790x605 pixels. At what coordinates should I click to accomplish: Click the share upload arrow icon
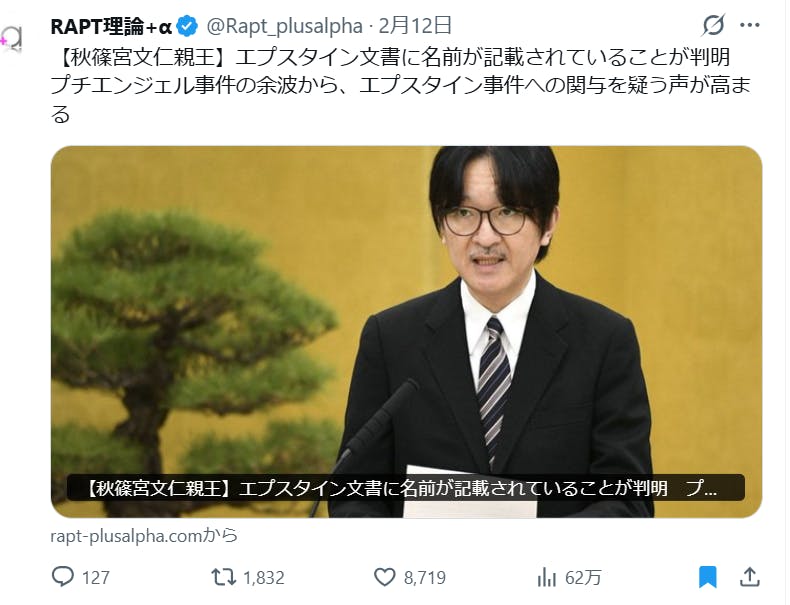tap(750, 577)
